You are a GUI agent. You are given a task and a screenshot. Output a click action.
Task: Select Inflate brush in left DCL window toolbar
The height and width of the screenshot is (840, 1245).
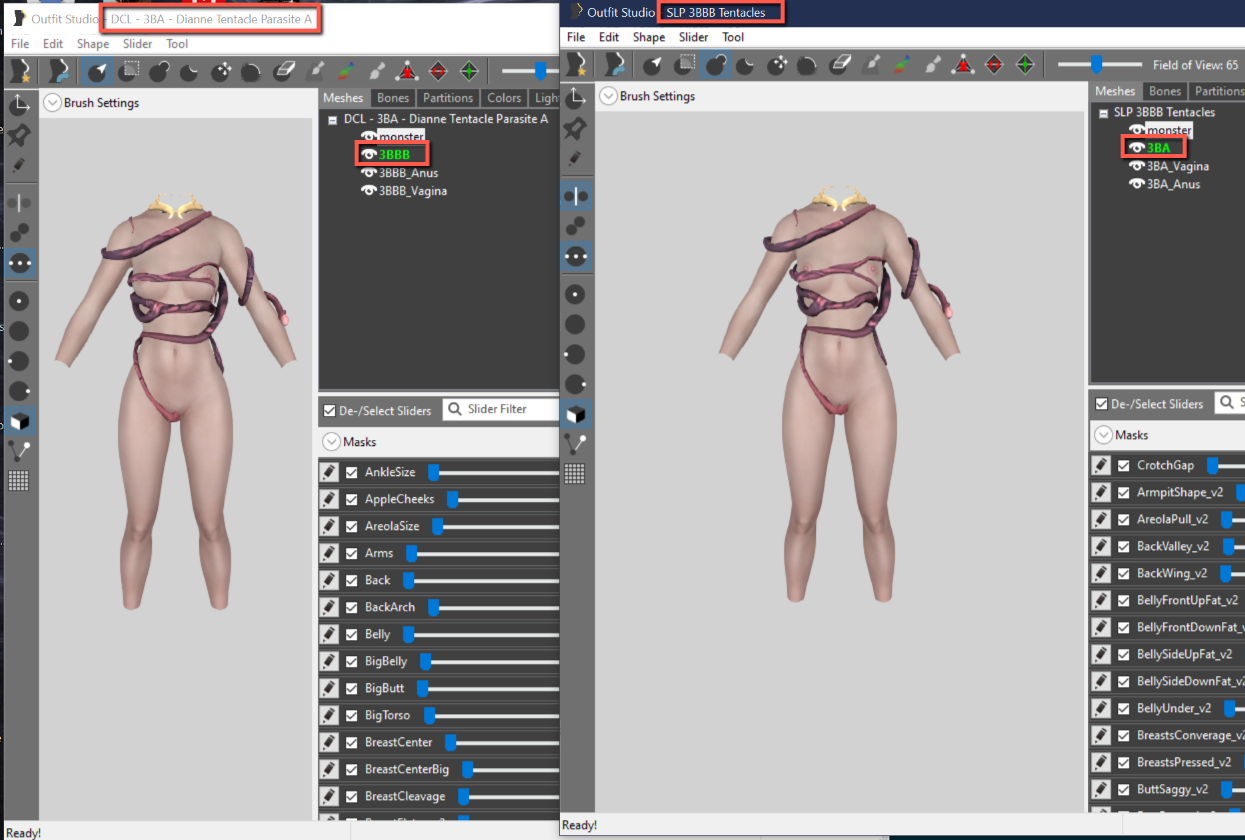tap(159, 71)
